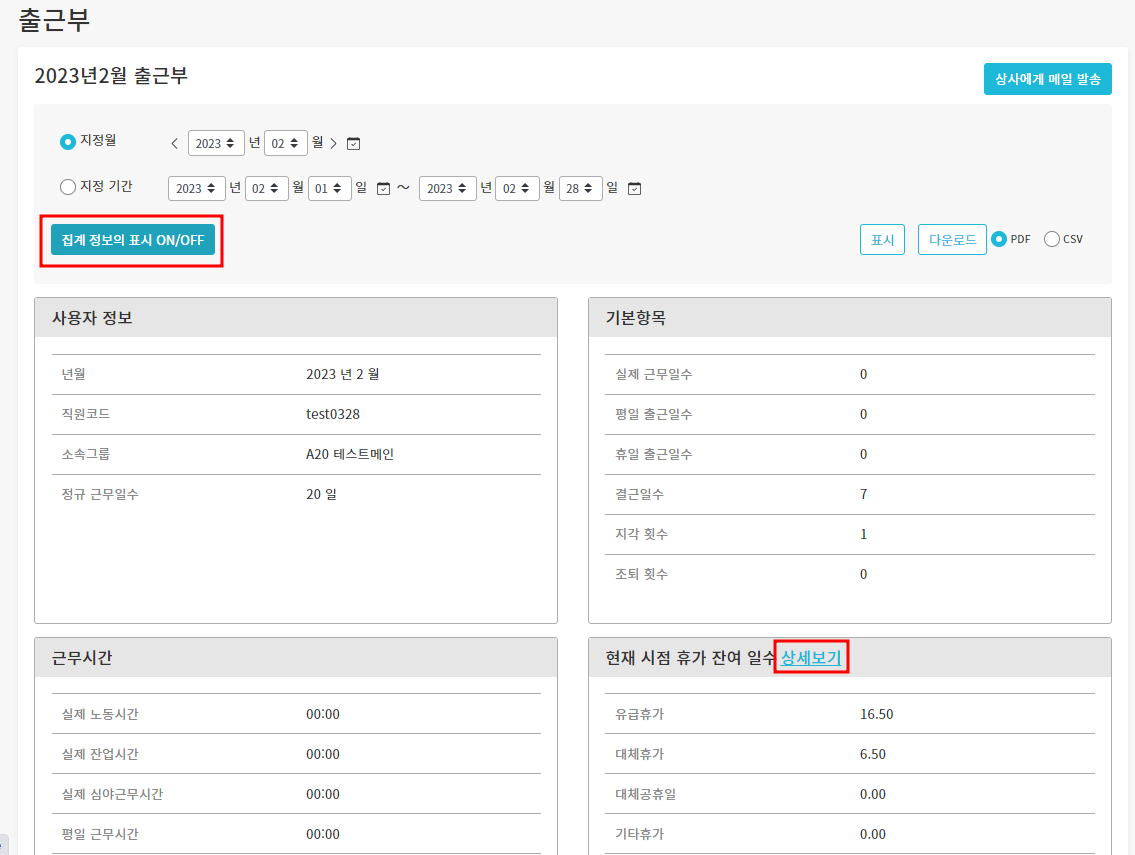Open the 상세보기 link for remaining leave
The height and width of the screenshot is (855, 1135).
[x=811, y=658]
